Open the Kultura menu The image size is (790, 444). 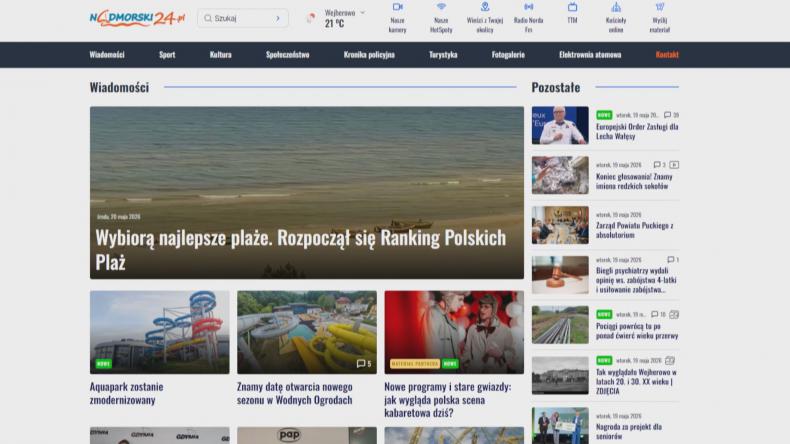221,54
